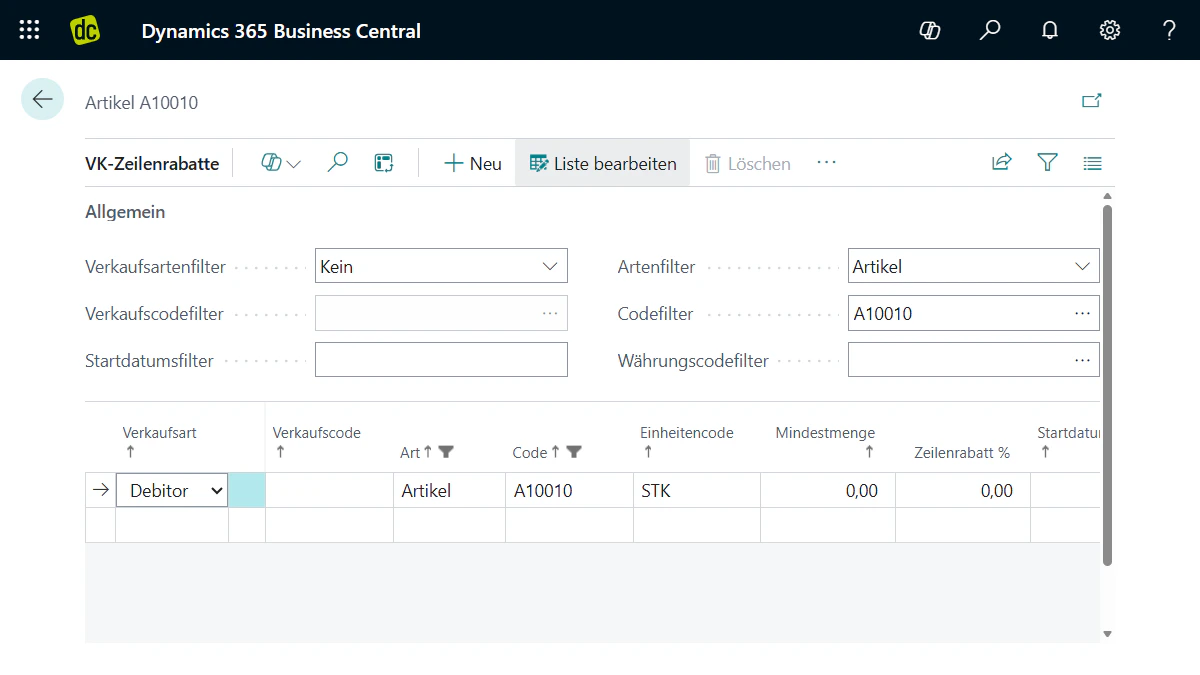
Task: Click the green dc company logo
Action: click(85, 30)
